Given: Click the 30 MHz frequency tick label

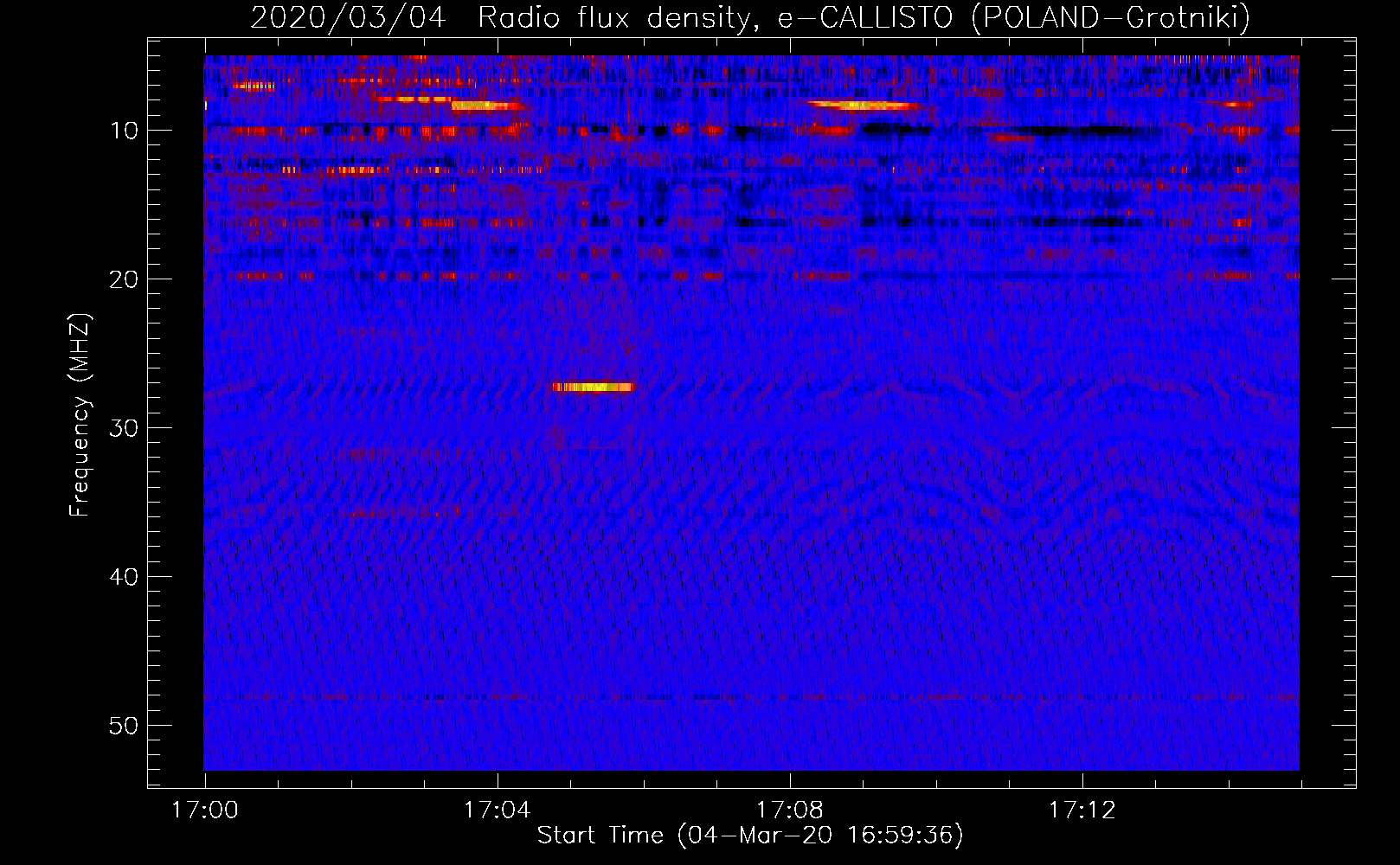Looking at the screenshot, I should 125,428.
